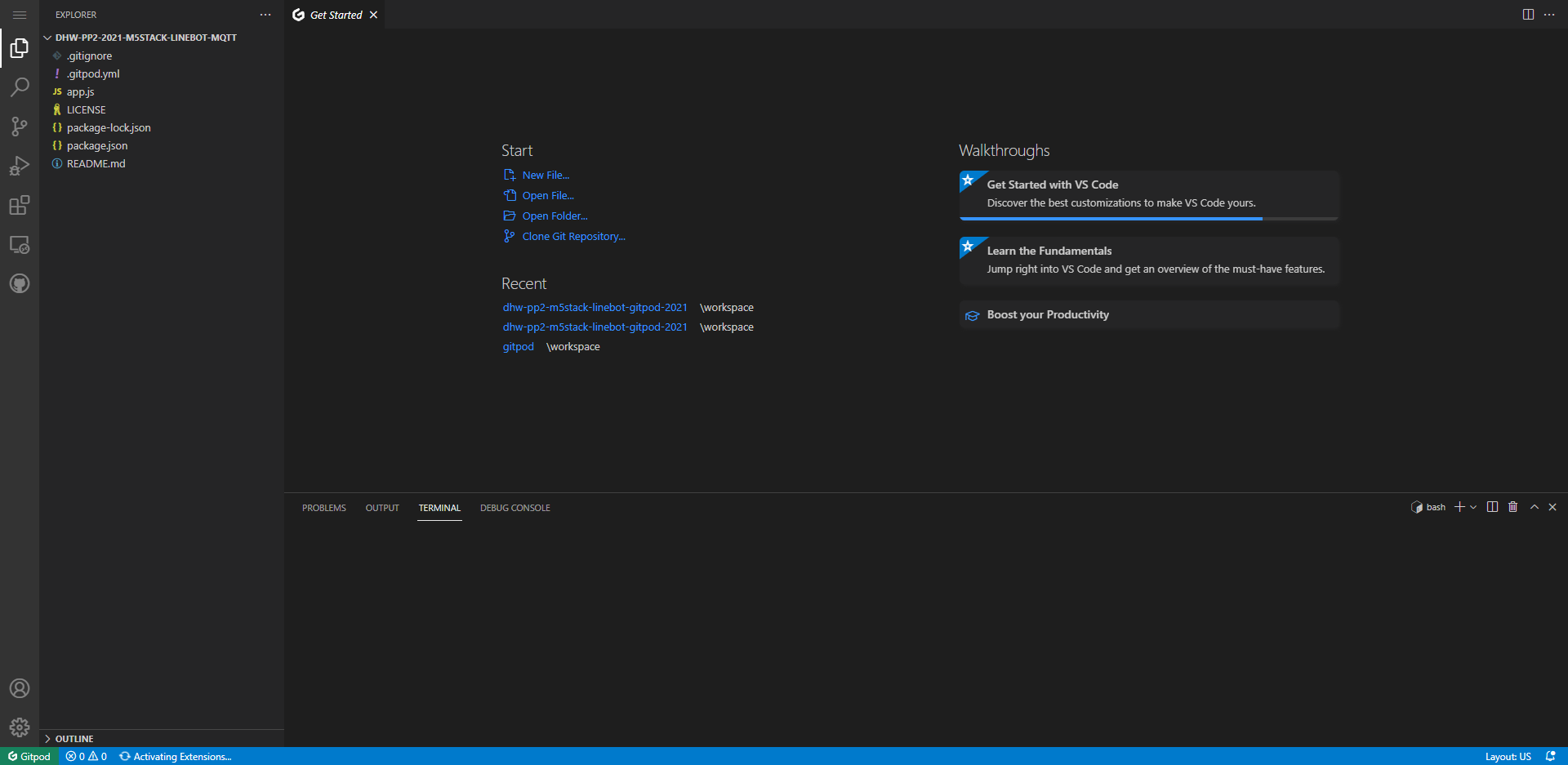
Task: Click Activating Extensions status item
Action: pyautogui.click(x=176, y=756)
